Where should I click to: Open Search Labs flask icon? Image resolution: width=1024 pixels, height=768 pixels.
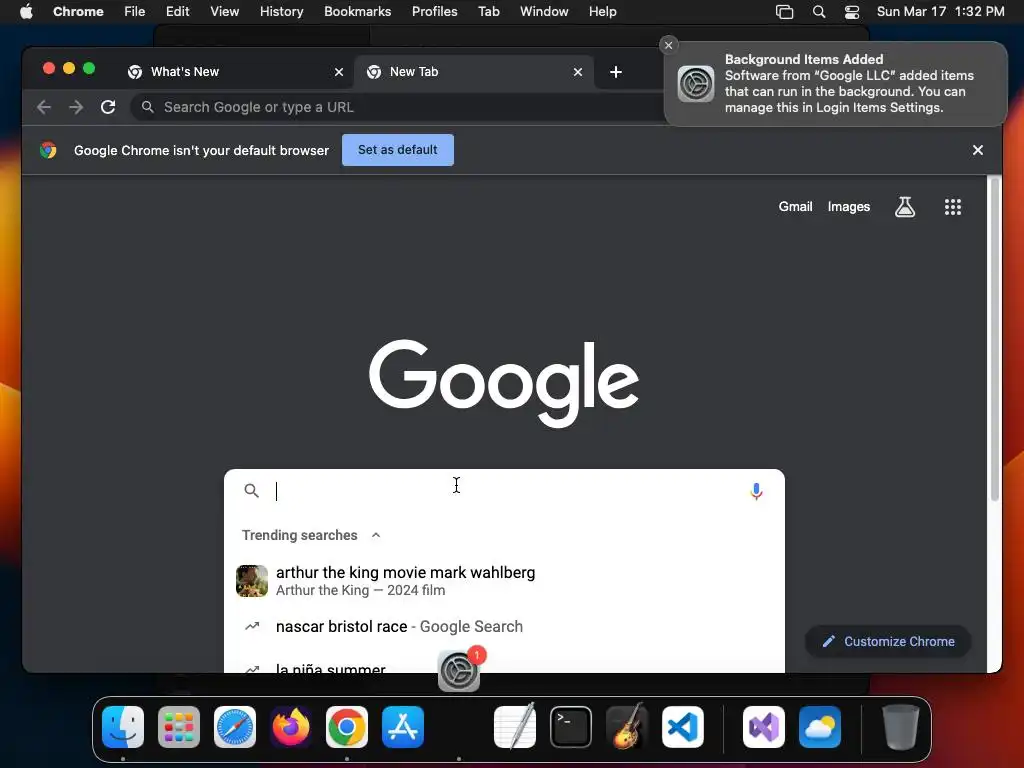(x=904, y=207)
